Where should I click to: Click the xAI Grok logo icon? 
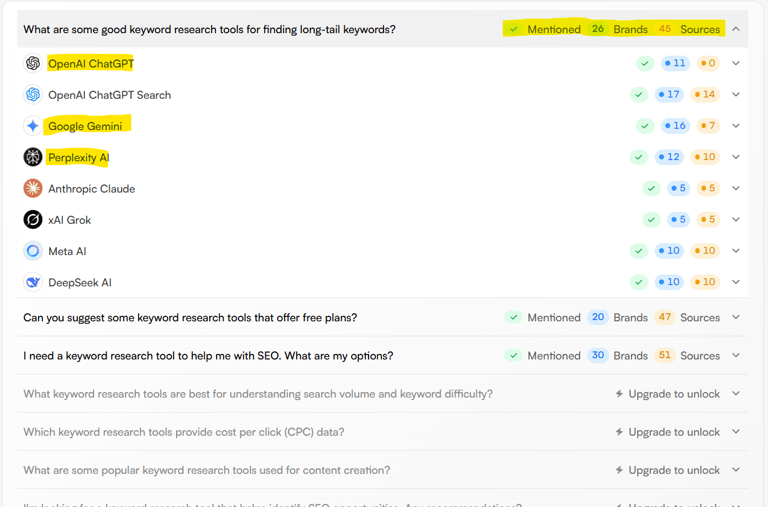click(x=33, y=220)
